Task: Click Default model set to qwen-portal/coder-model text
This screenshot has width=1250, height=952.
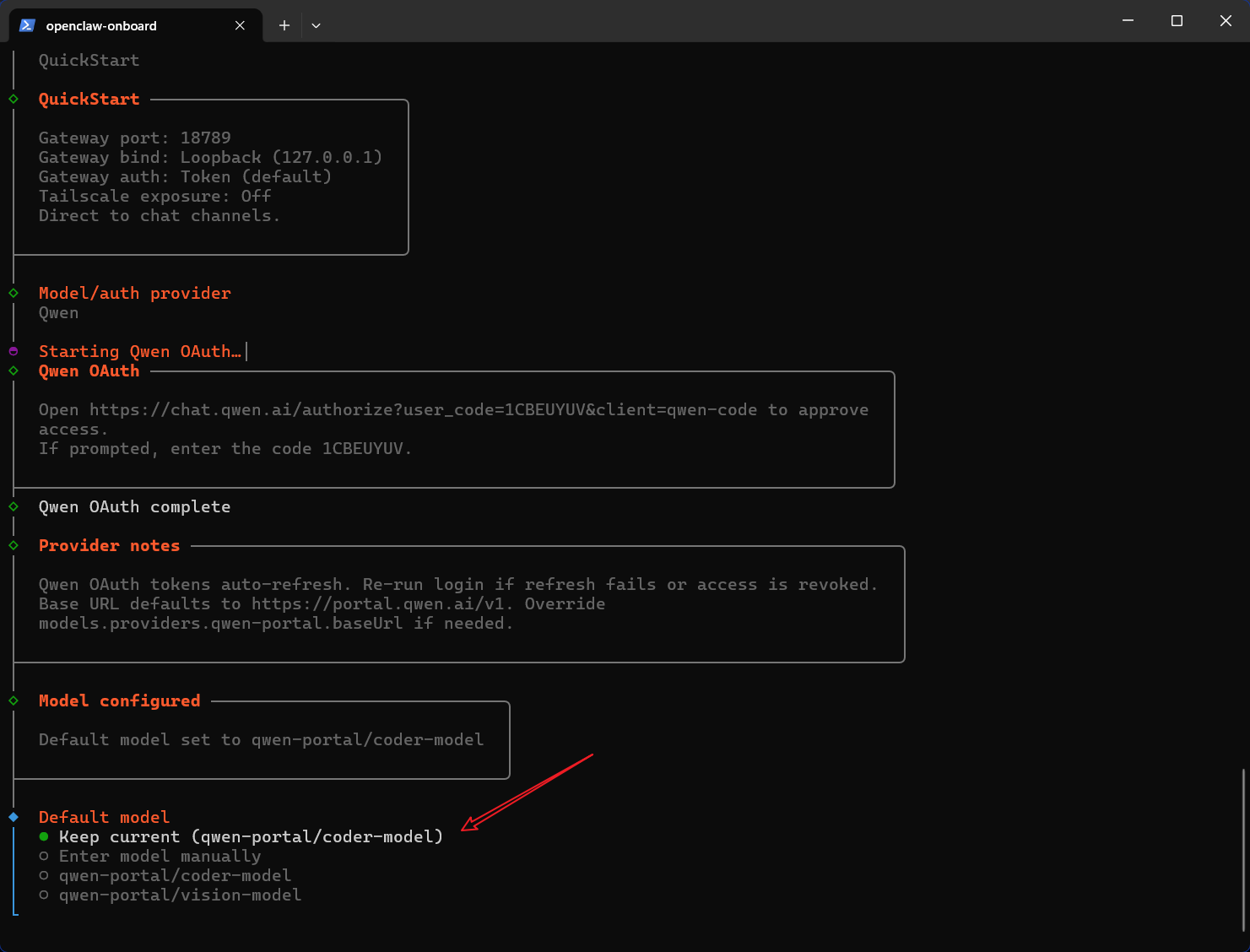Action: click(x=262, y=739)
